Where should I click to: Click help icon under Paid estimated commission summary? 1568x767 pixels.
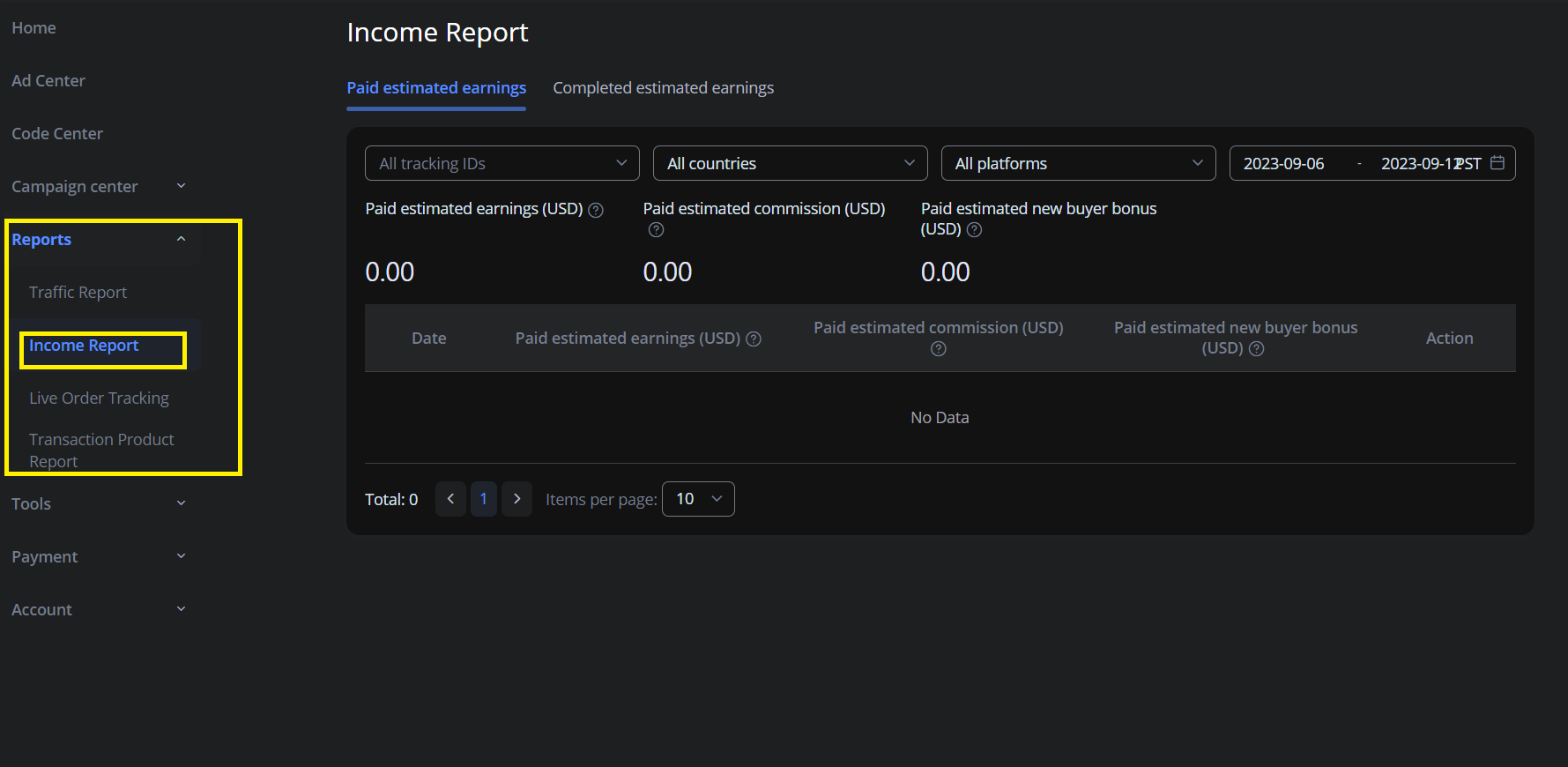(x=656, y=230)
